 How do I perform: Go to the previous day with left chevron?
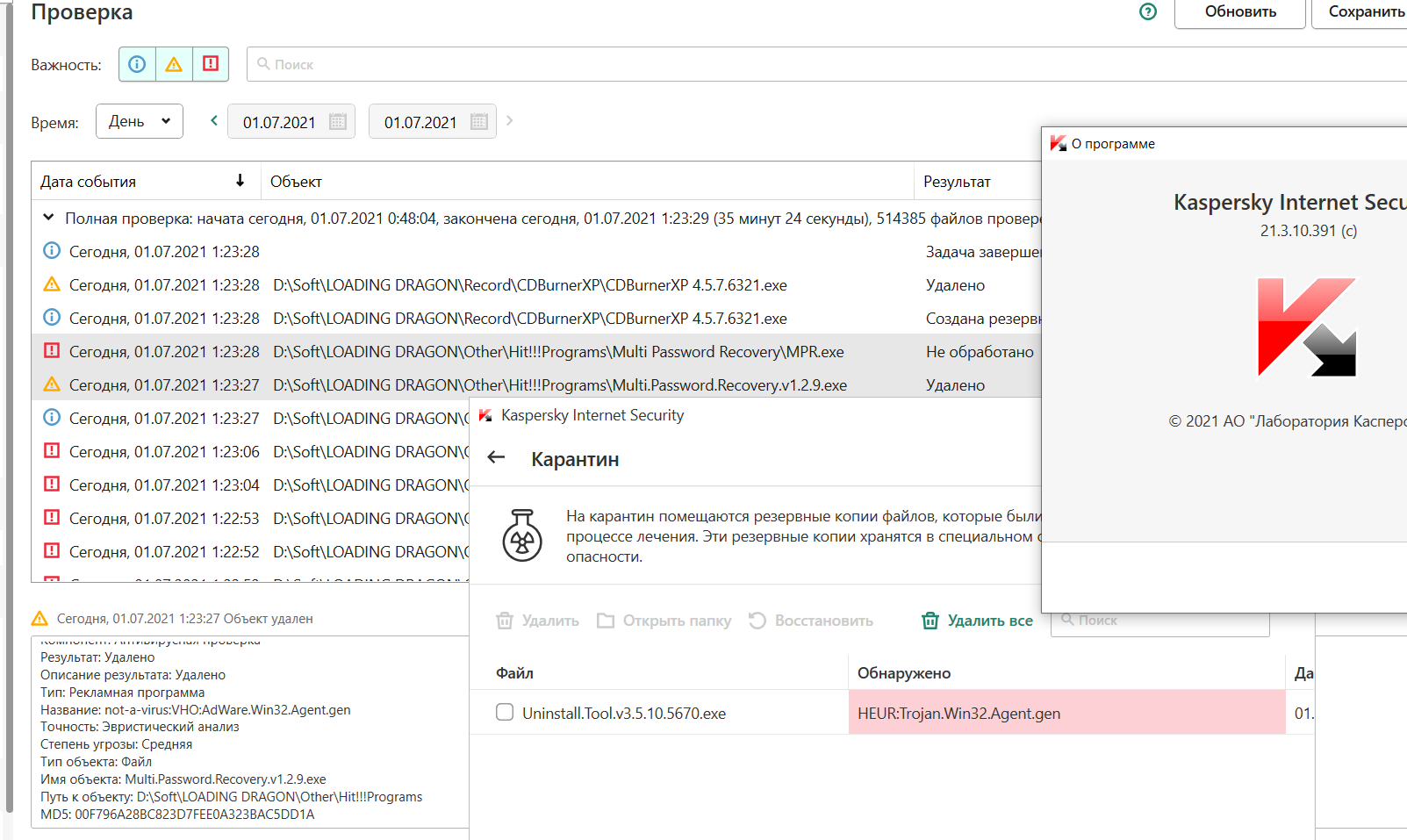[x=213, y=121]
